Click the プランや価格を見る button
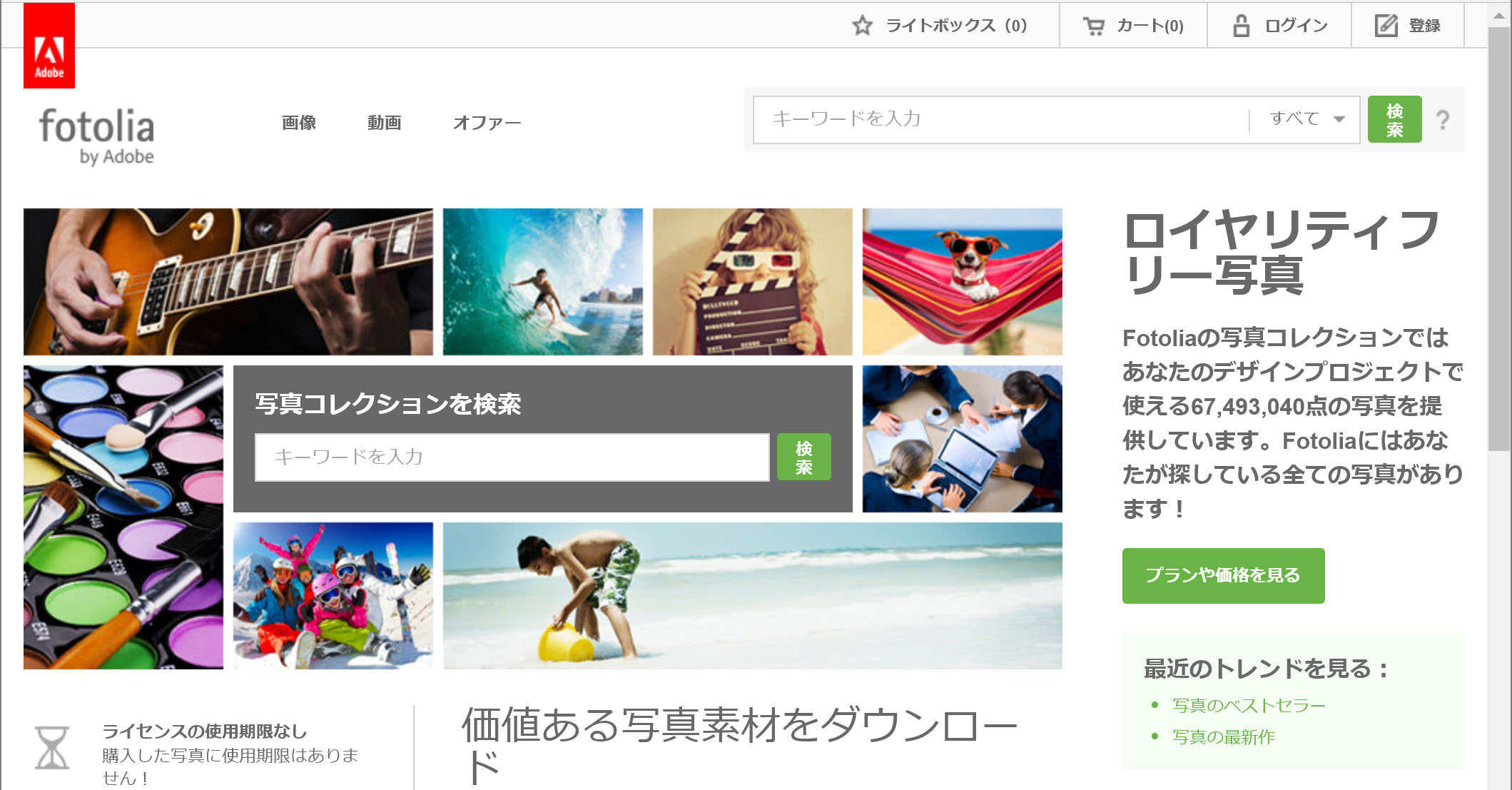Screen dimensions: 1512x790 point(1223,575)
